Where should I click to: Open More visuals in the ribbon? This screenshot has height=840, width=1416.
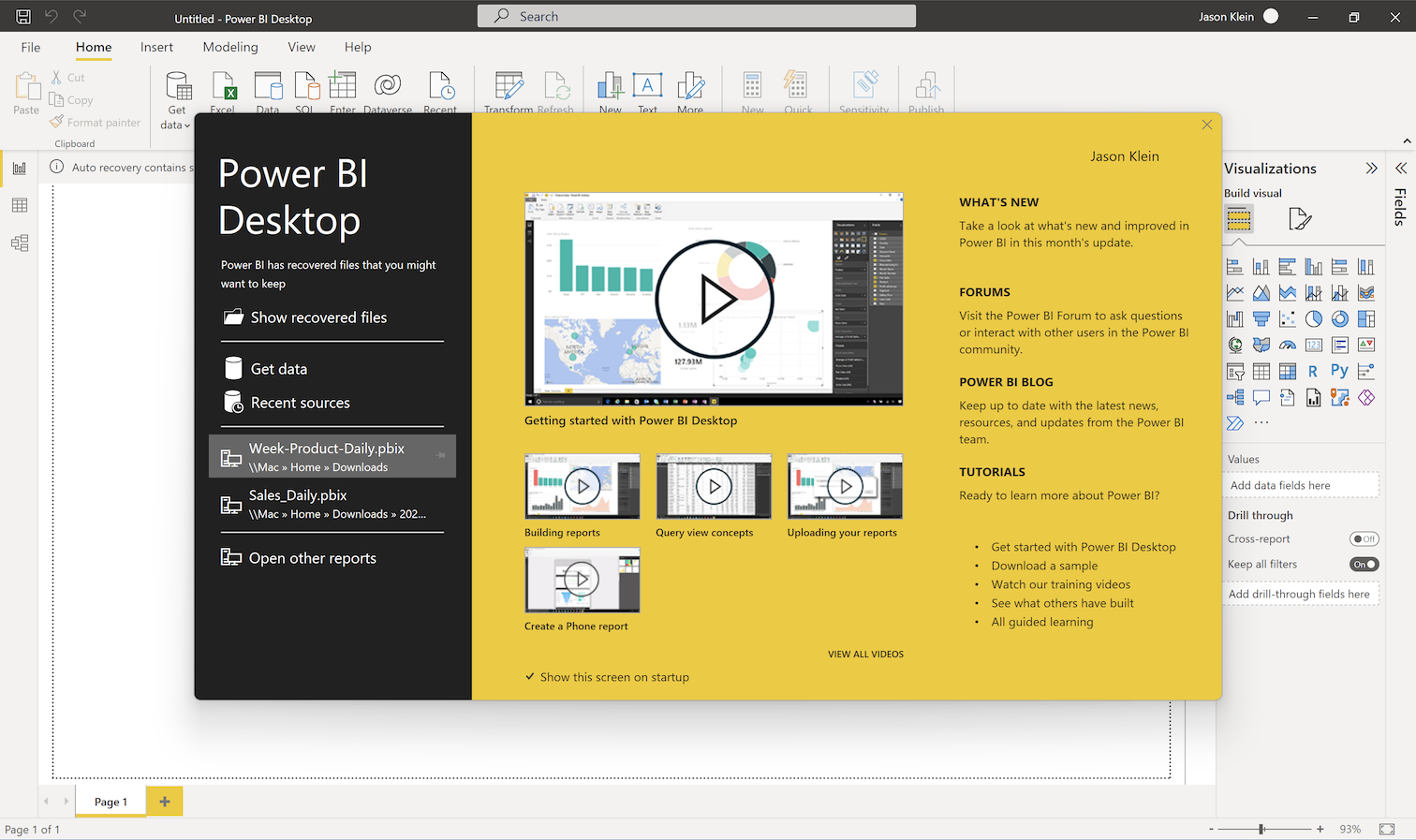point(690,92)
